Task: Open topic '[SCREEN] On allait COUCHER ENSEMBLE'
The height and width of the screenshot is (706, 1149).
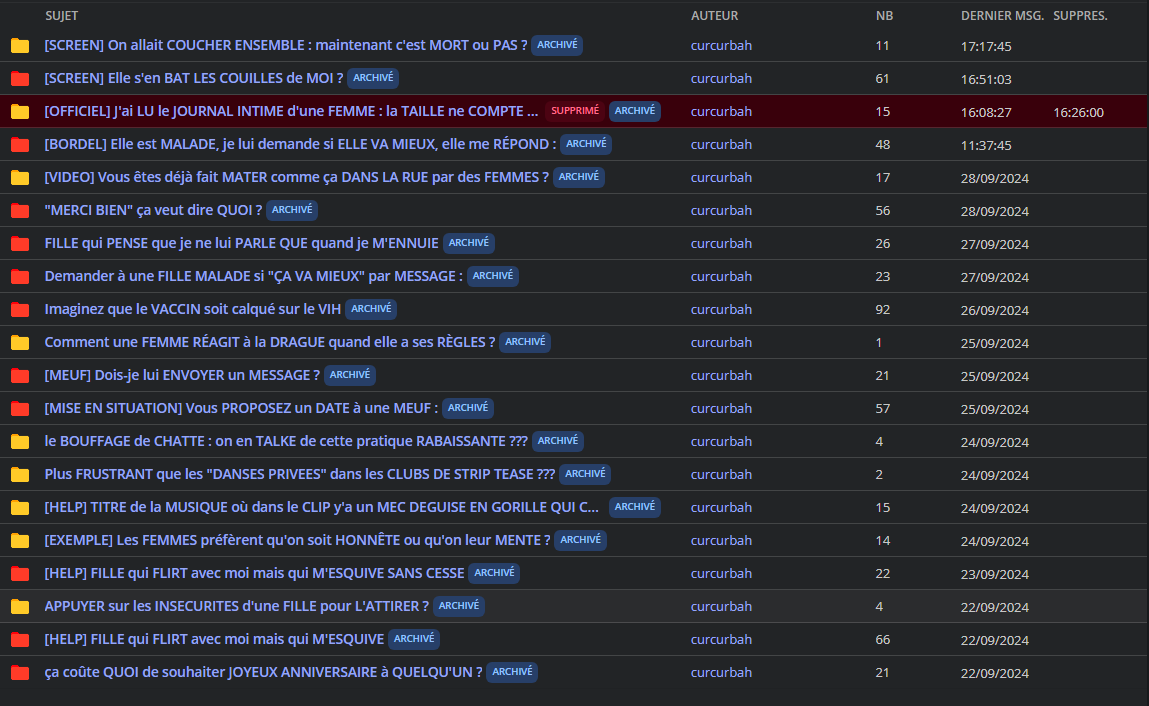Action: coord(286,45)
